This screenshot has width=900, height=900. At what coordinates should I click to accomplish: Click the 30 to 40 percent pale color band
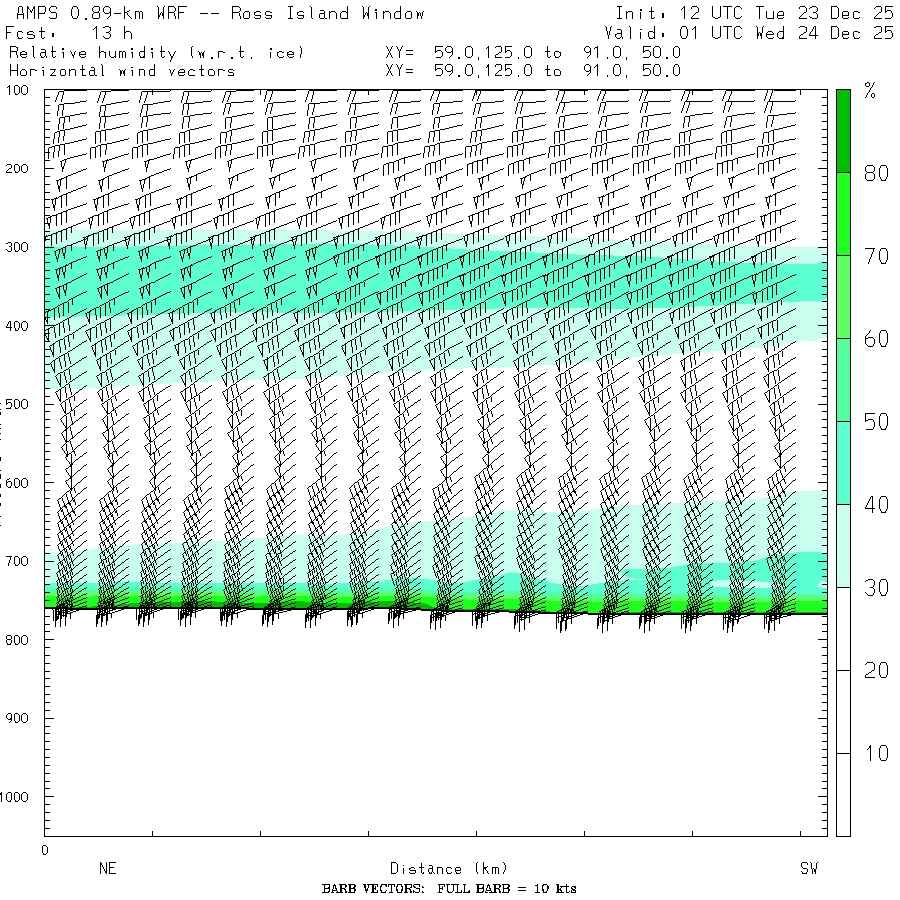coord(843,545)
